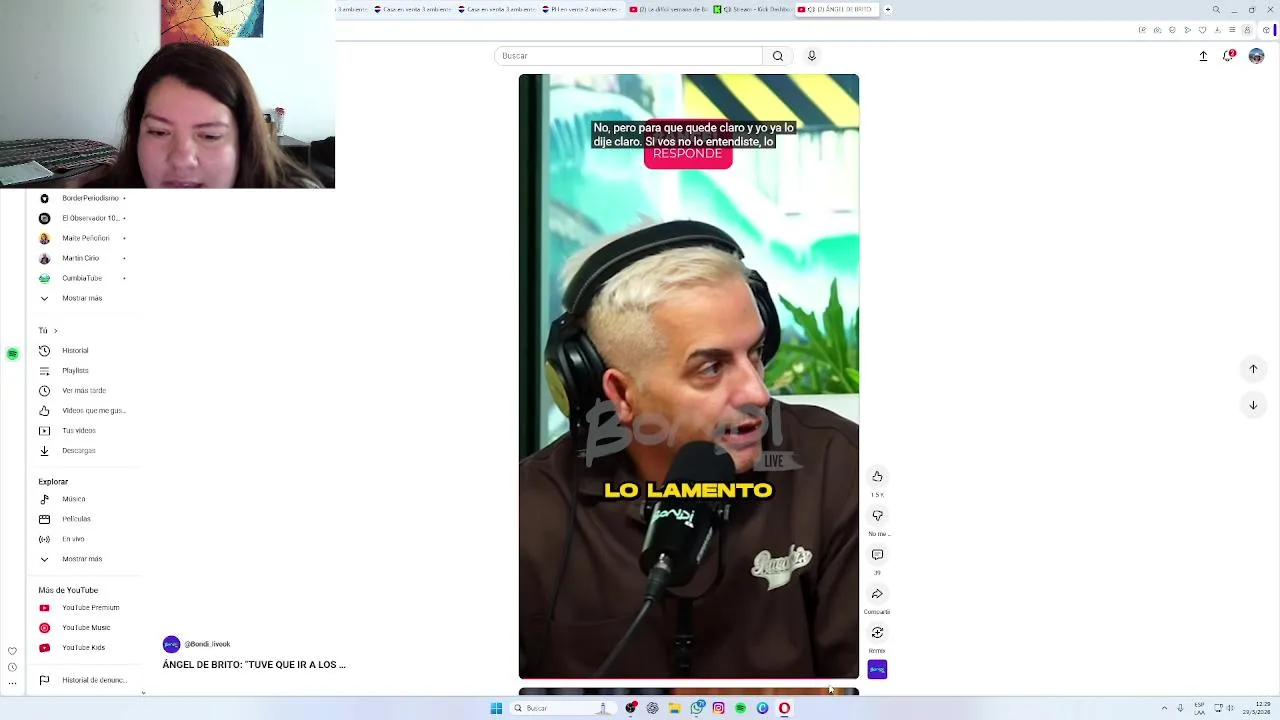Open the comments on this Short
1280x720 pixels.
point(877,554)
